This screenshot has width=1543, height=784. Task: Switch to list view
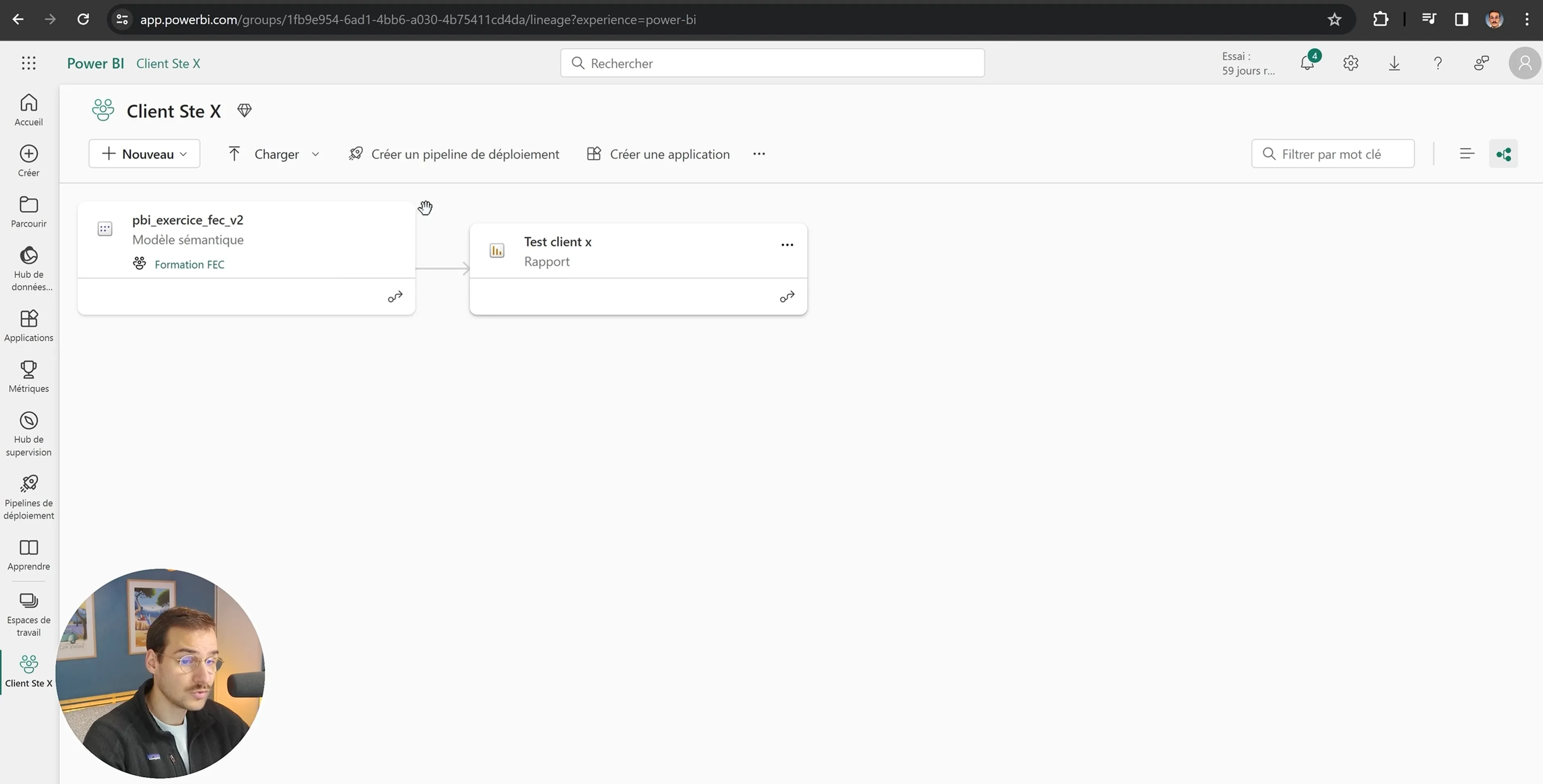(x=1466, y=154)
